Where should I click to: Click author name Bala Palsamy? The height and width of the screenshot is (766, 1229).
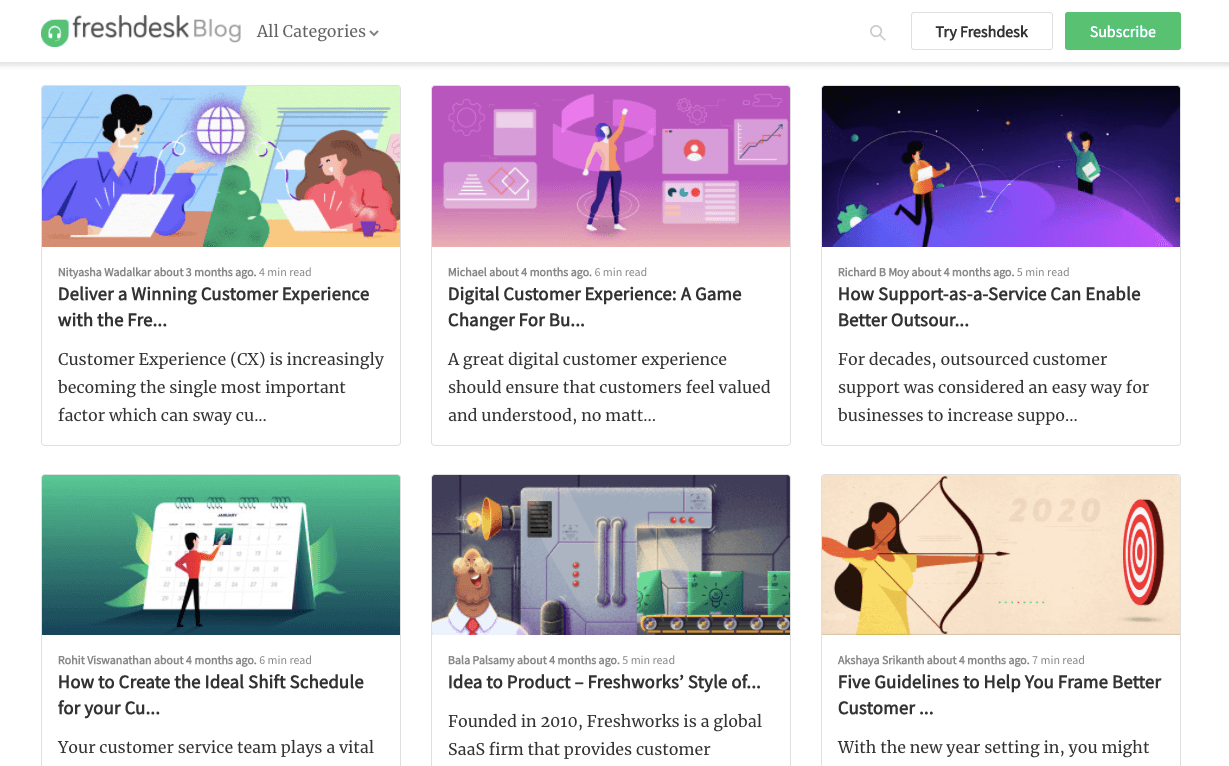[481, 660]
